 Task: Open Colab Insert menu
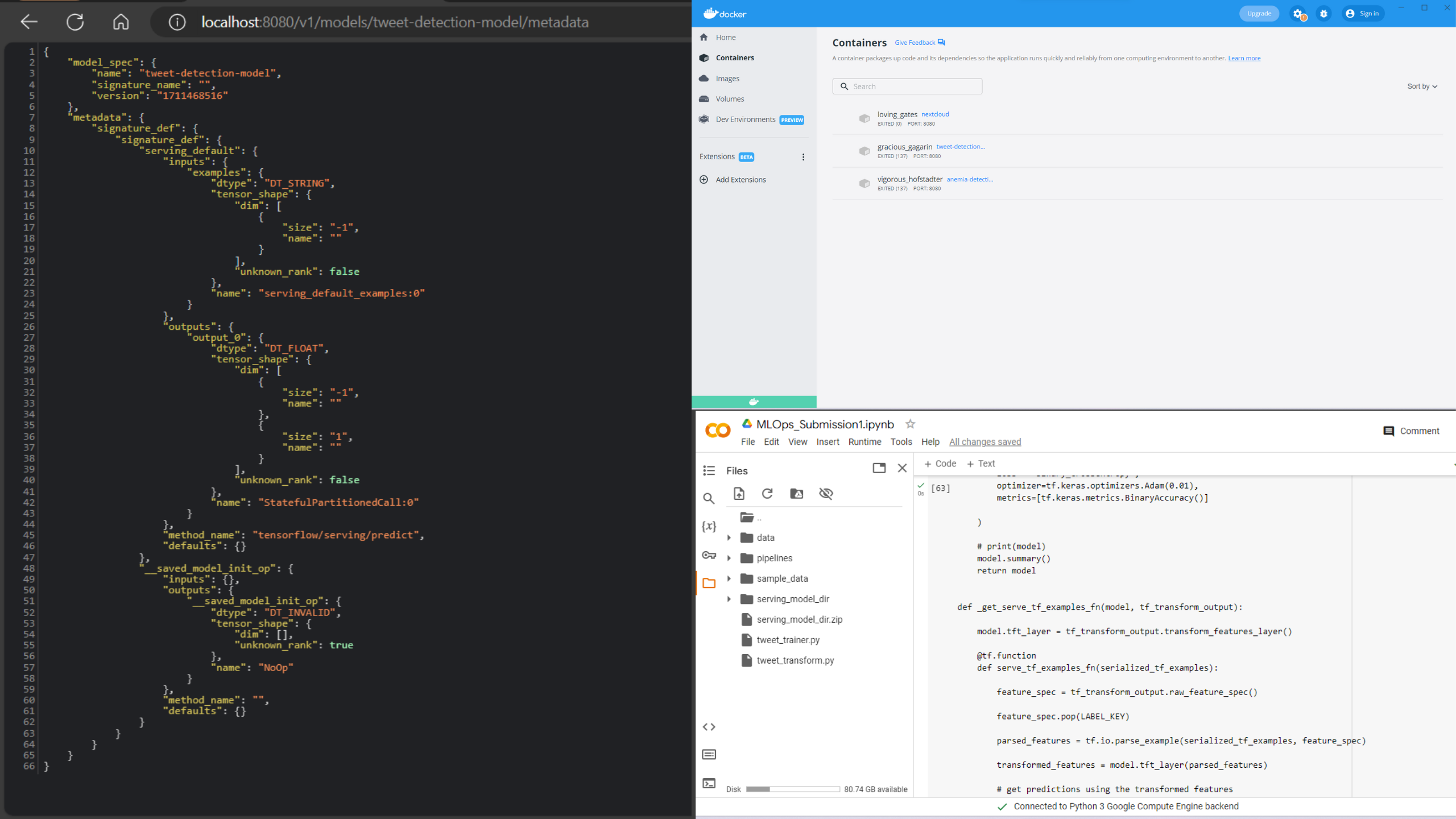coord(828,442)
